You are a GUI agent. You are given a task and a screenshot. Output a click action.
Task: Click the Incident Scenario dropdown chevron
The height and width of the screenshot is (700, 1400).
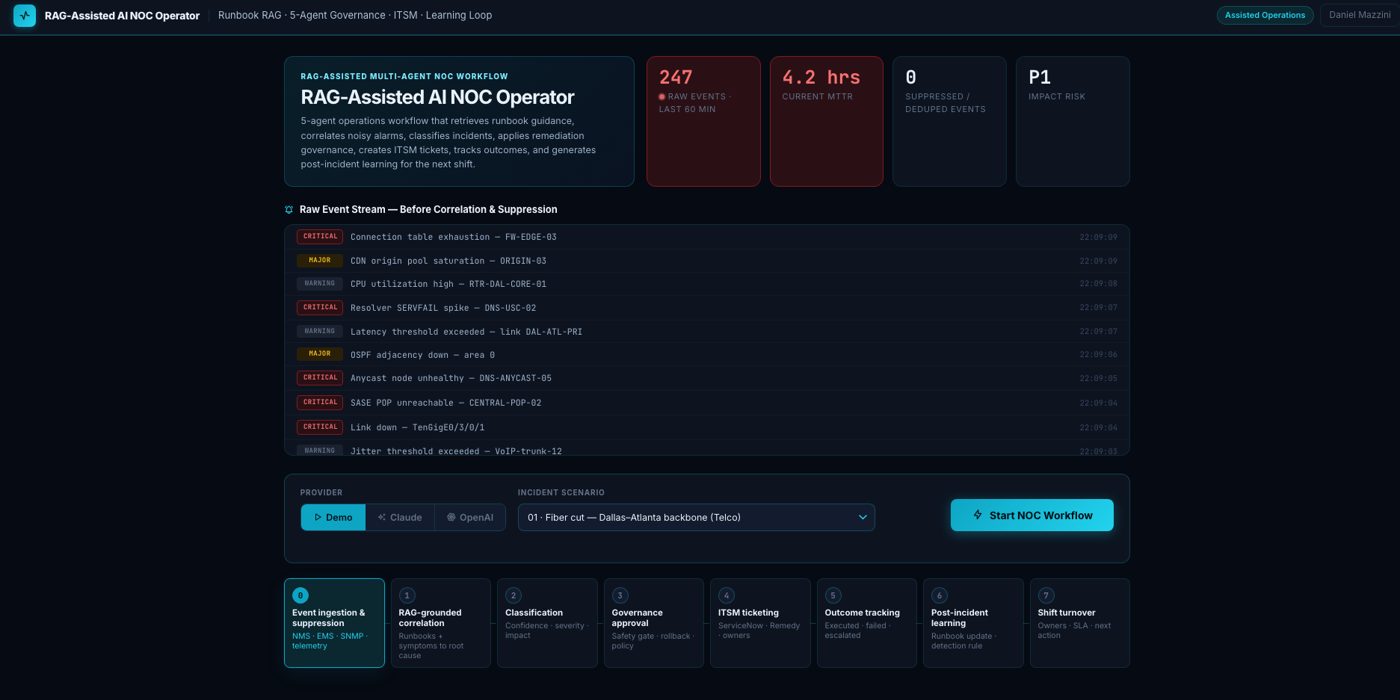pos(862,517)
